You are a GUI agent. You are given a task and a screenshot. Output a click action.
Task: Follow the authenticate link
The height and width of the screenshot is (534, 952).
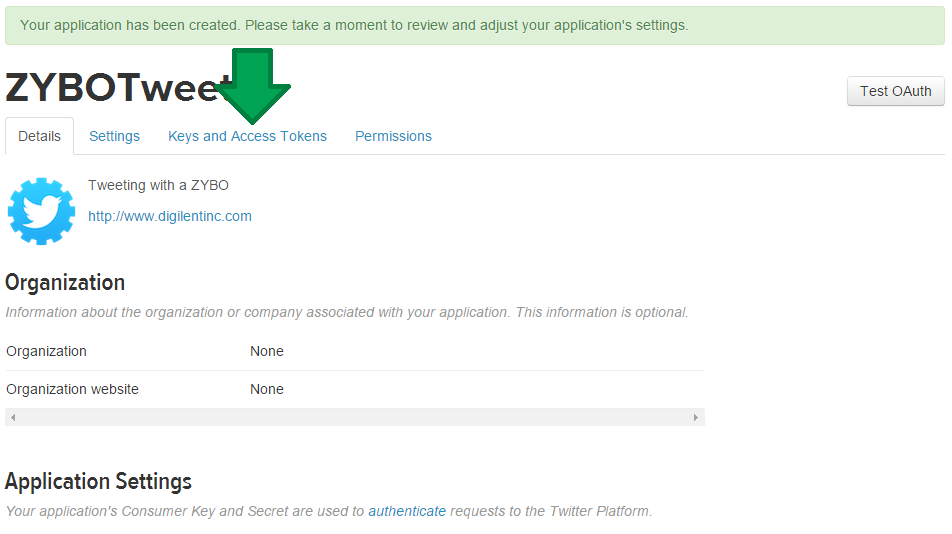407,511
